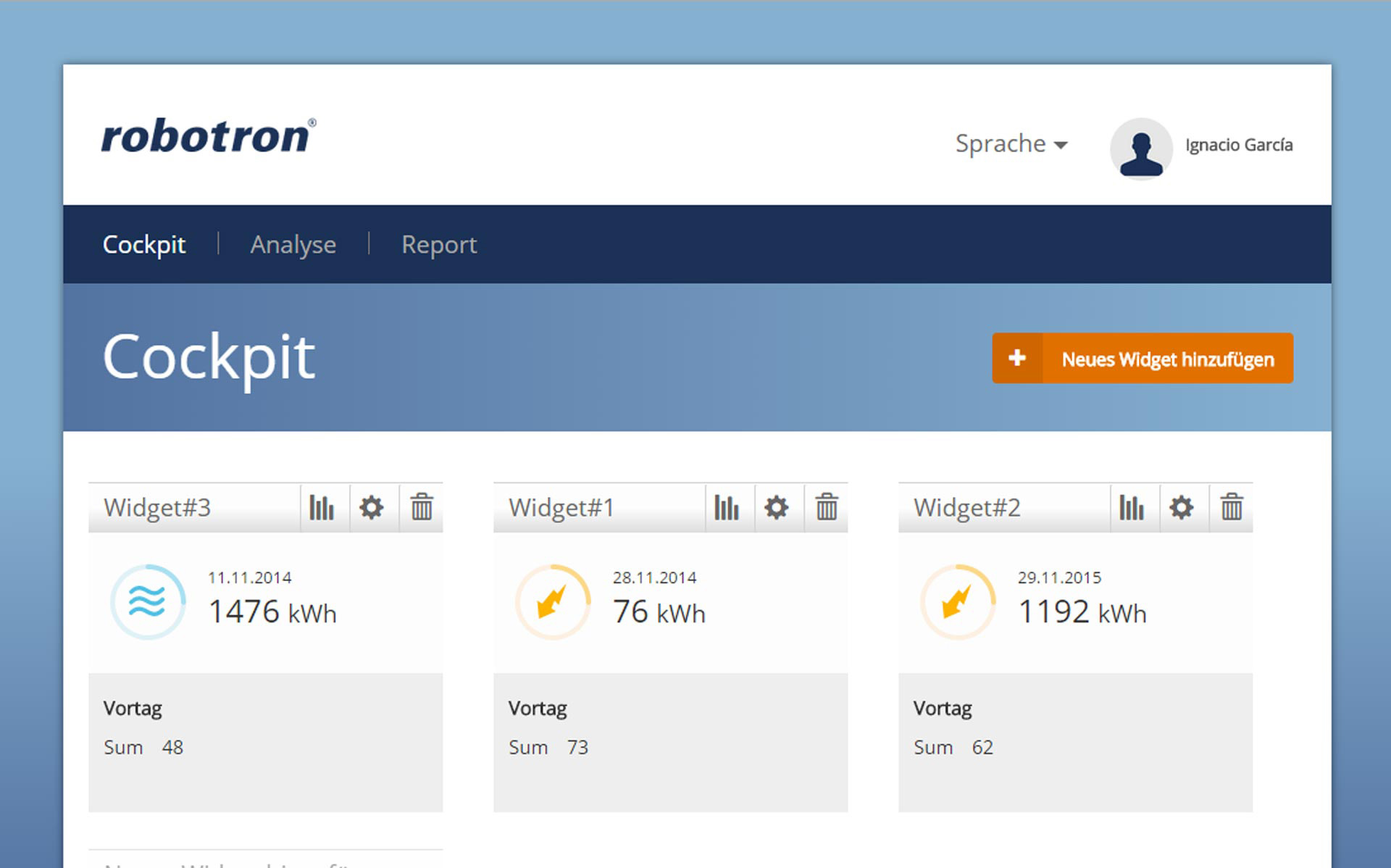Remove Widget#1 with the trash icon

coord(827,508)
